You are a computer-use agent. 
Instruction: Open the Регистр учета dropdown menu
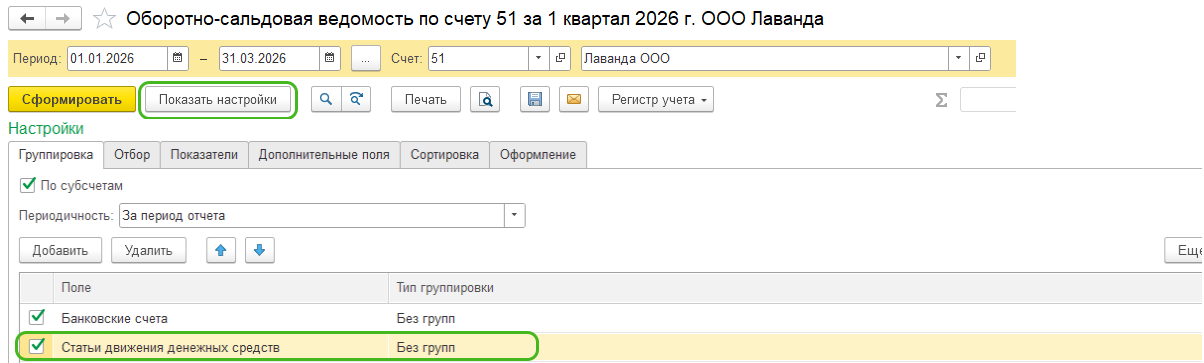tap(656, 99)
